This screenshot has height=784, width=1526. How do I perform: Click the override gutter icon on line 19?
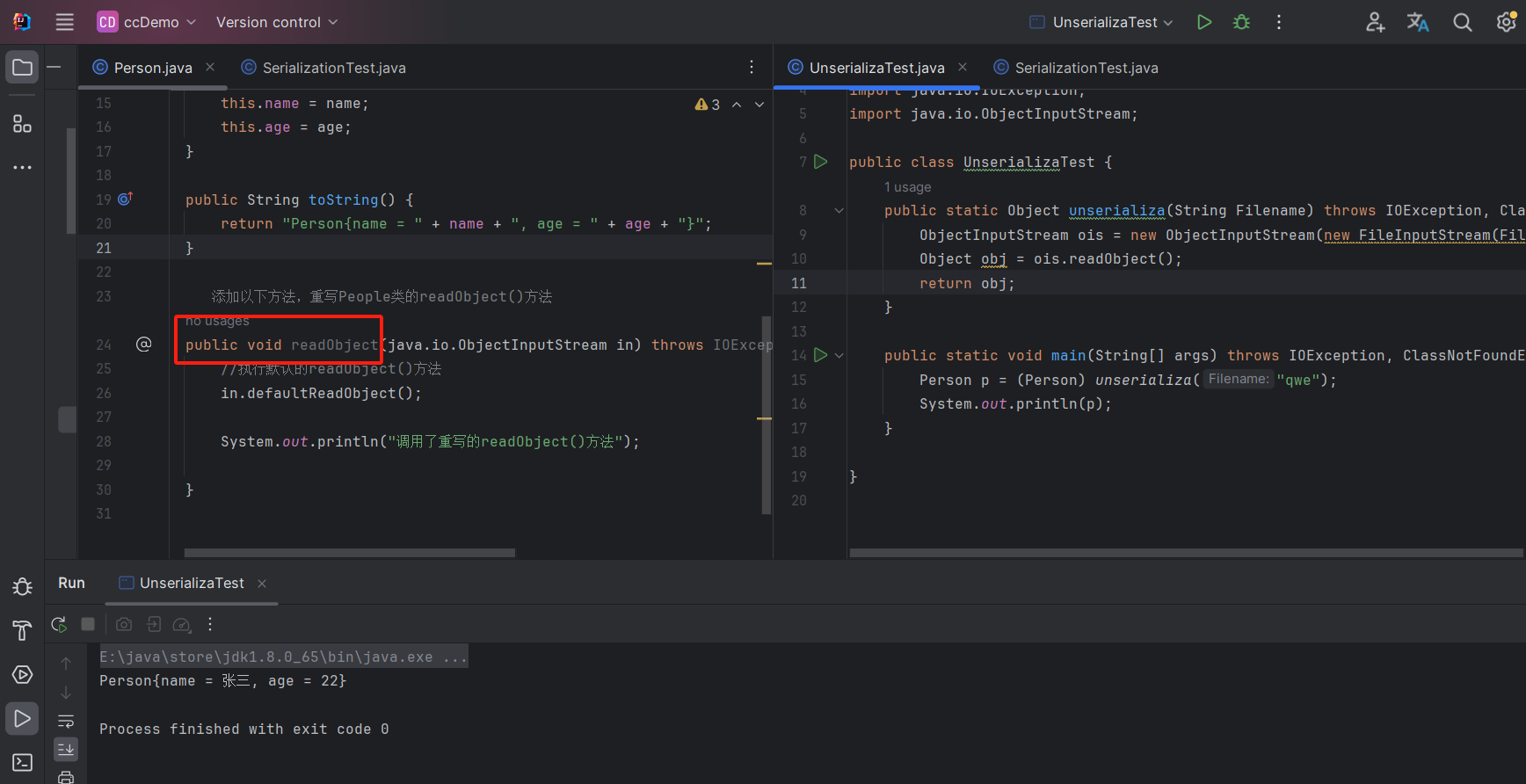coord(125,199)
